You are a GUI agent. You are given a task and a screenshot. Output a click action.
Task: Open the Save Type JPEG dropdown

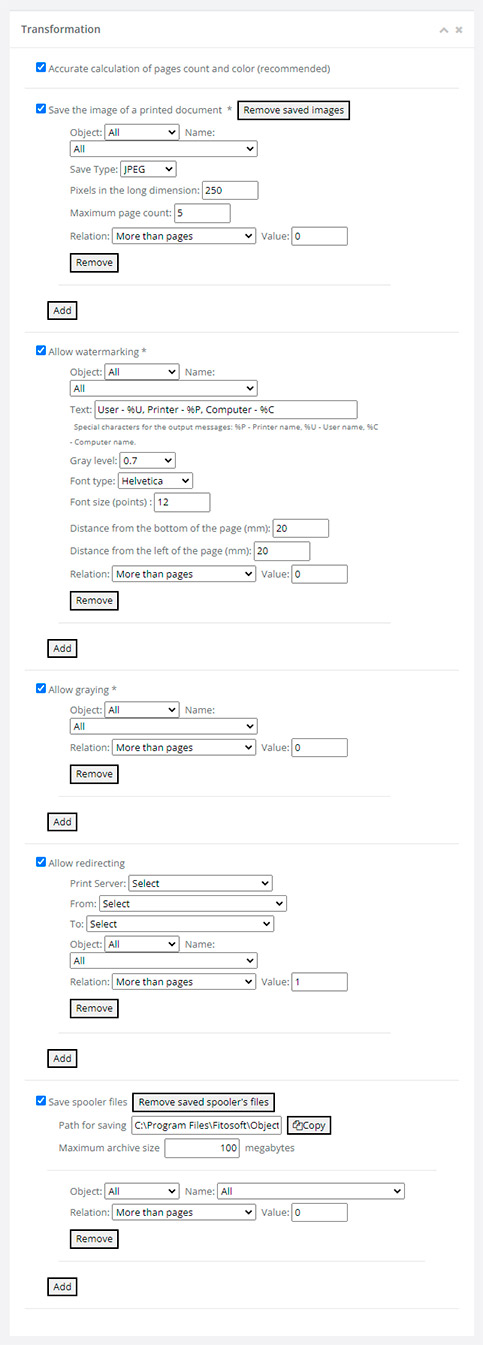pyautogui.click(x=148, y=169)
